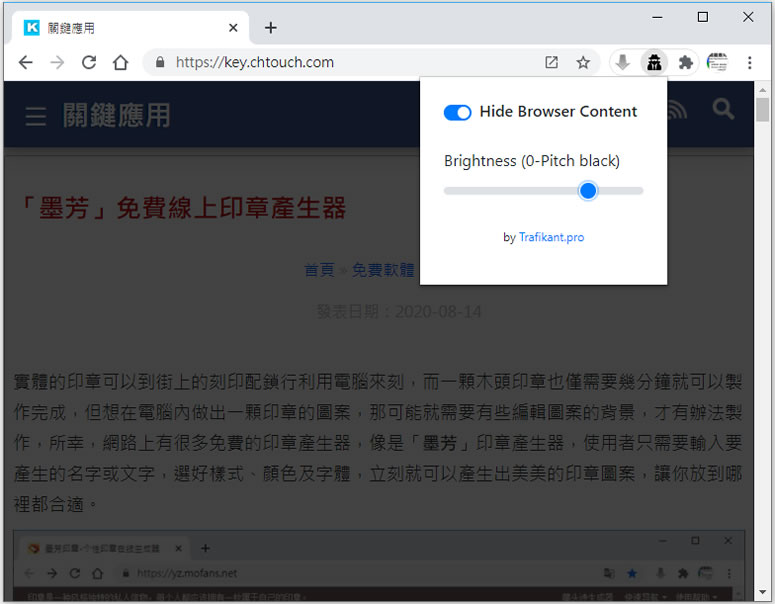Screen dimensions: 775x604
Task: Go to the browser home page
Action: (120, 62)
